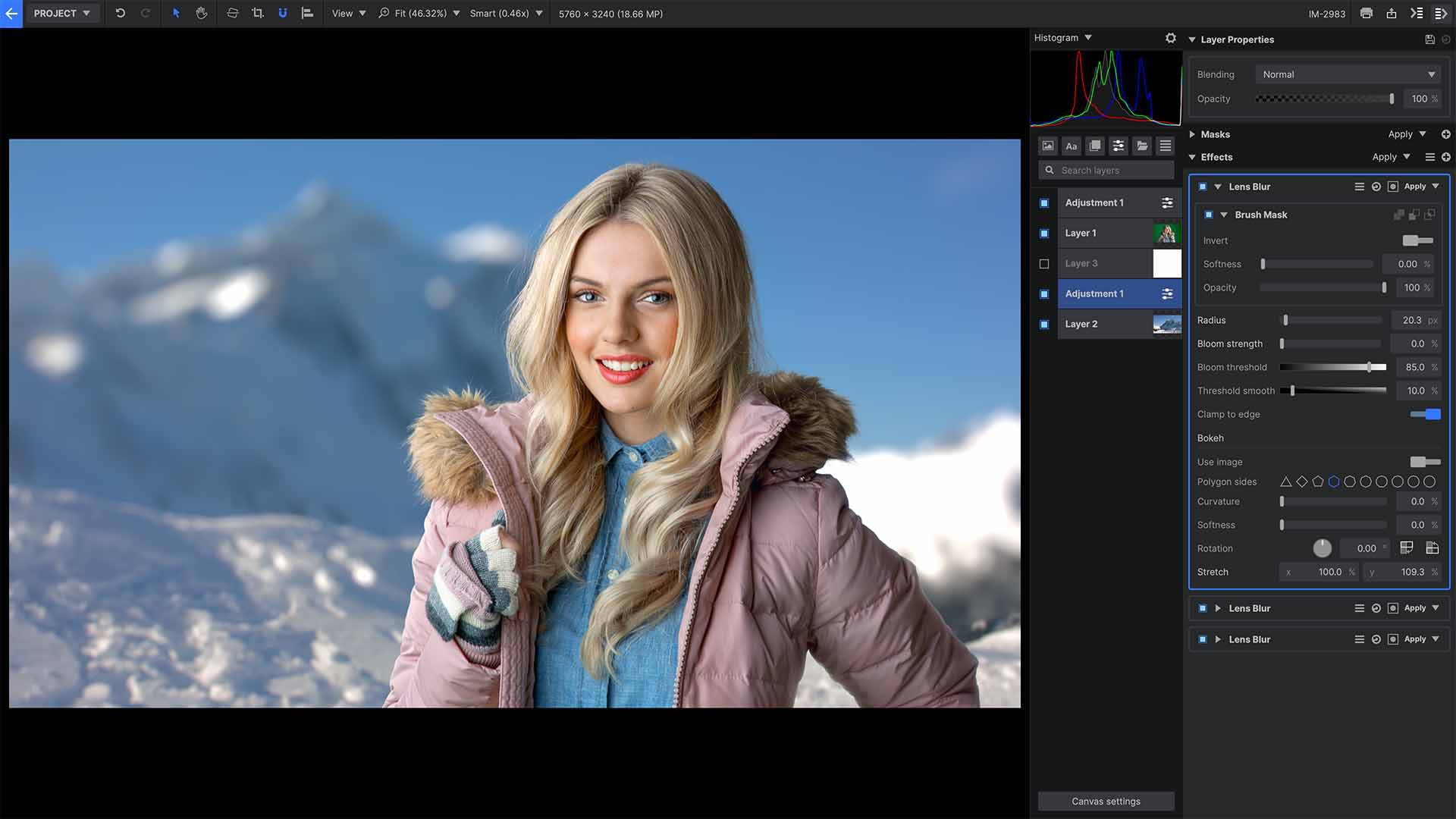Click the Stretch y value field
This screenshot has width=1456, height=819.
point(1404,572)
